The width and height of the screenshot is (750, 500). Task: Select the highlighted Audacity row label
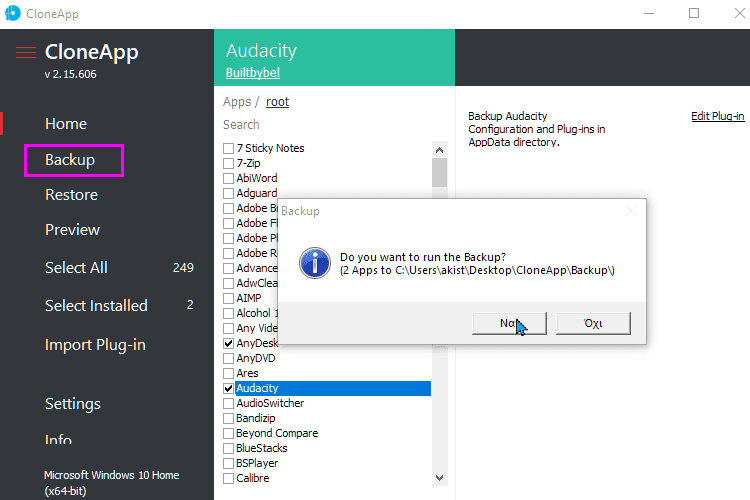[x=333, y=389]
